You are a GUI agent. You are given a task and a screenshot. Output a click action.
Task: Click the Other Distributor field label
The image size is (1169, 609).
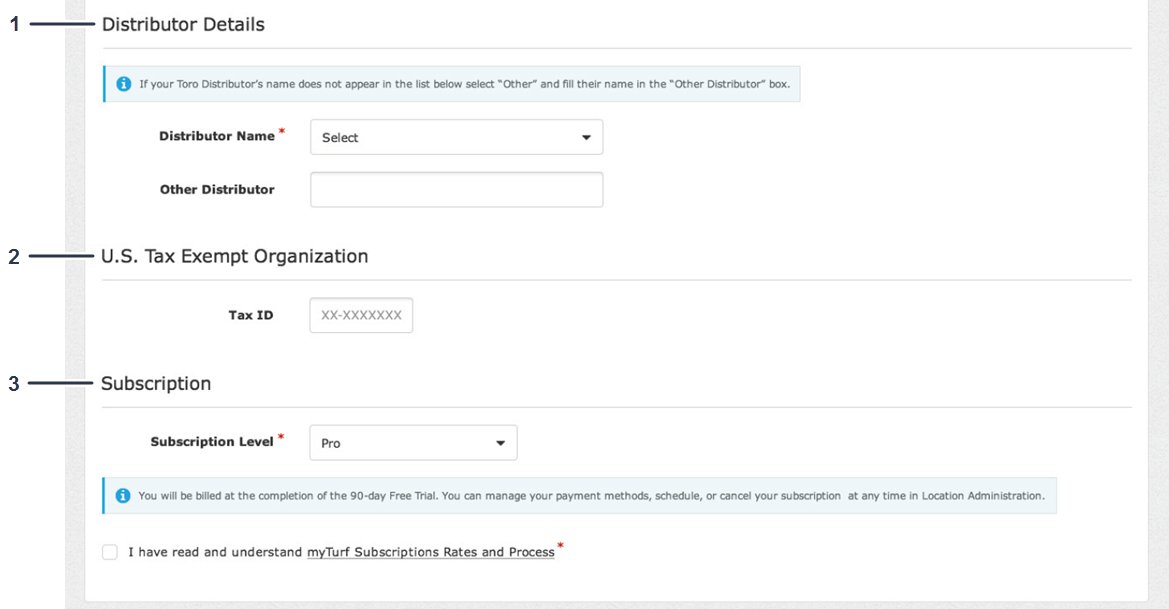point(217,189)
